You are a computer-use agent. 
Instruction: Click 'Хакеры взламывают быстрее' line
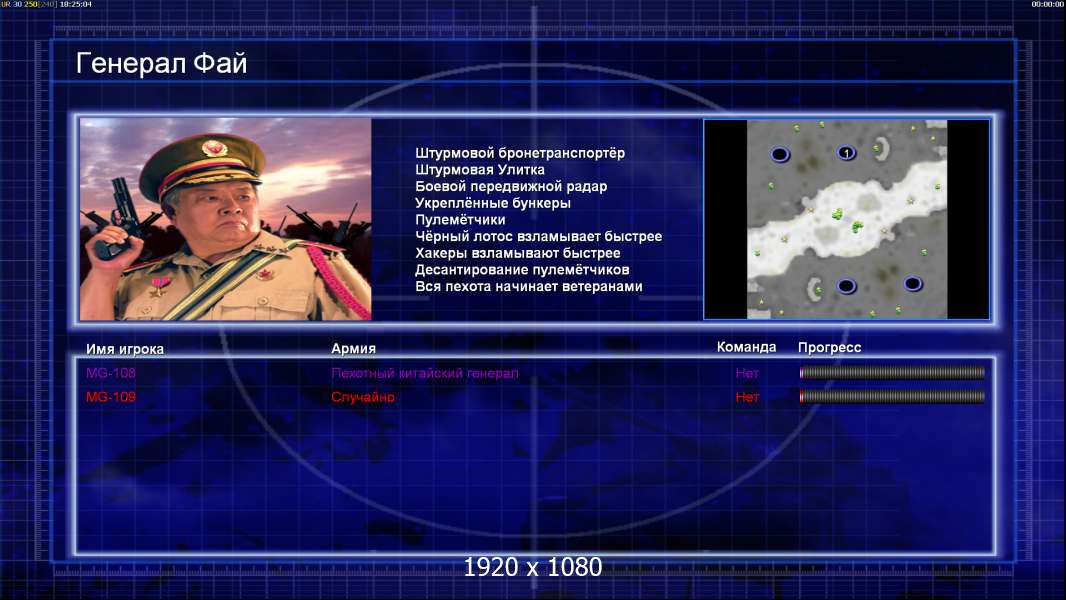click(x=518, y=253)
